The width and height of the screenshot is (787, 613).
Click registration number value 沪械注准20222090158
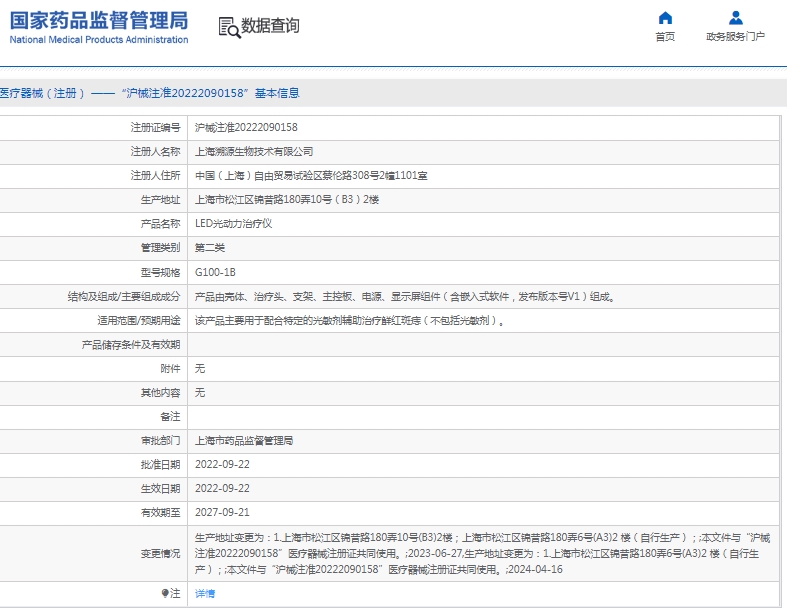246,128
